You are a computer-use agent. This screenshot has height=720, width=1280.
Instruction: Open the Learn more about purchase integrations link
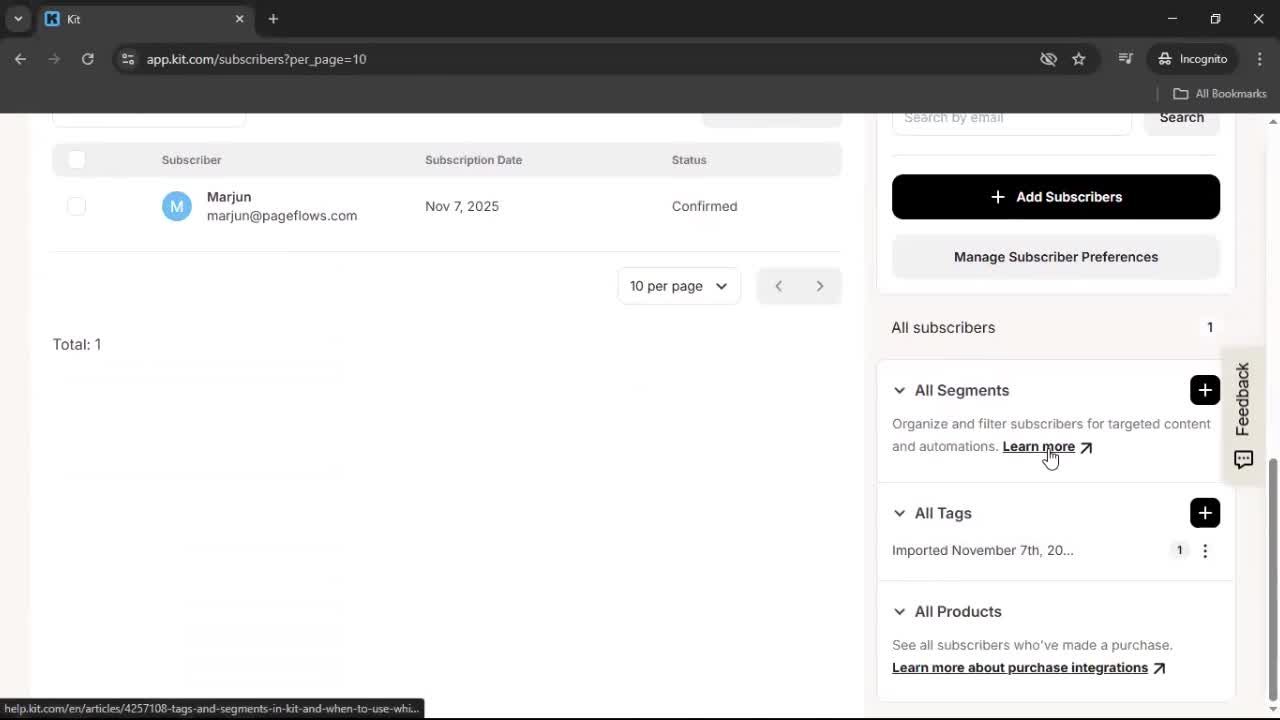pos(1019,667)
